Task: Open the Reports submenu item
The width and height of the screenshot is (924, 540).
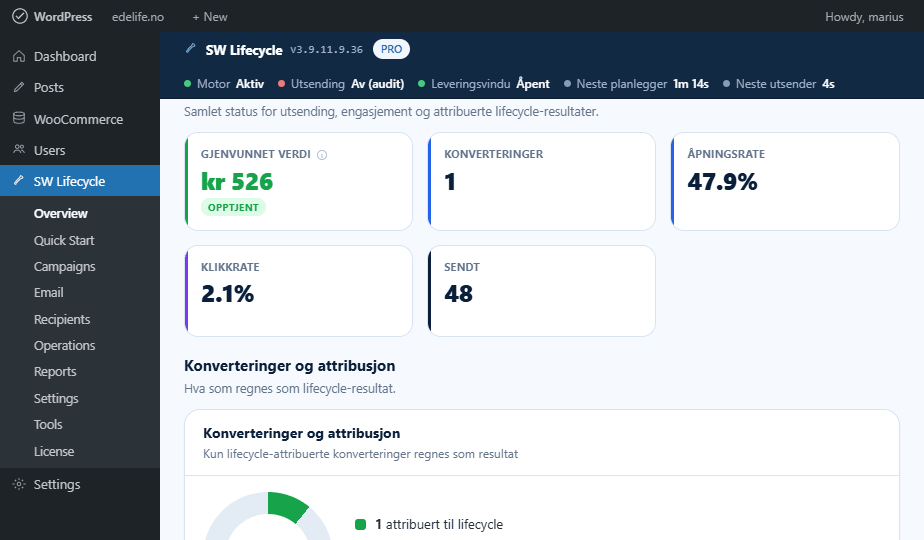Action: [55, 371]
